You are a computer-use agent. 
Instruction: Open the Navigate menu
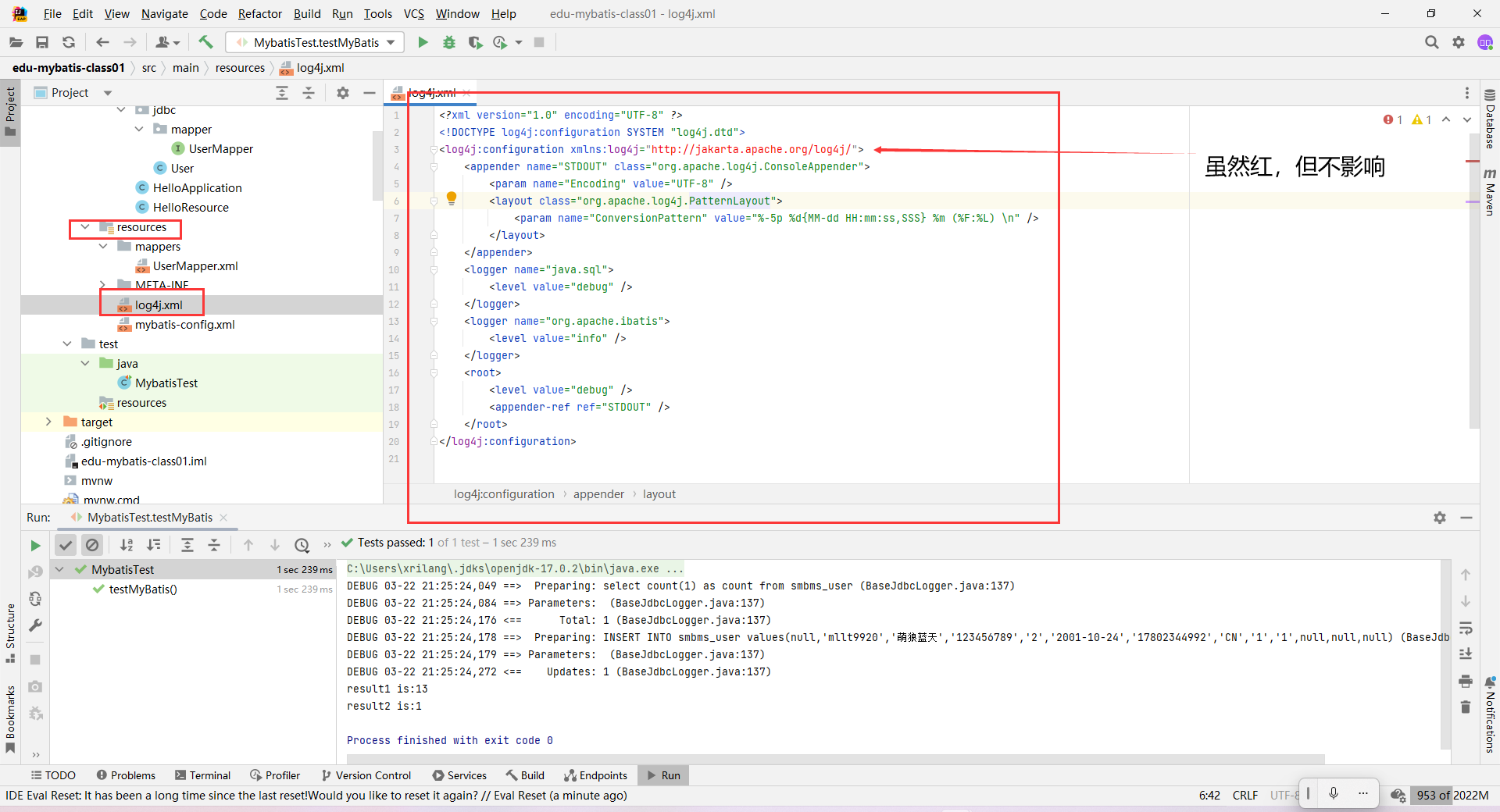(165, 14)
